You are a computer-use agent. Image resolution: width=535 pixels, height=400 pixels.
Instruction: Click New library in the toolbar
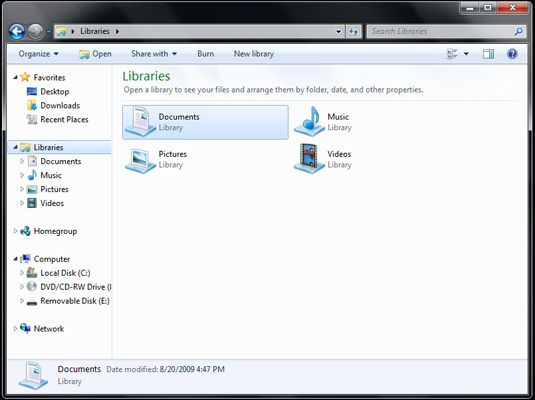[x=254, y=54]
